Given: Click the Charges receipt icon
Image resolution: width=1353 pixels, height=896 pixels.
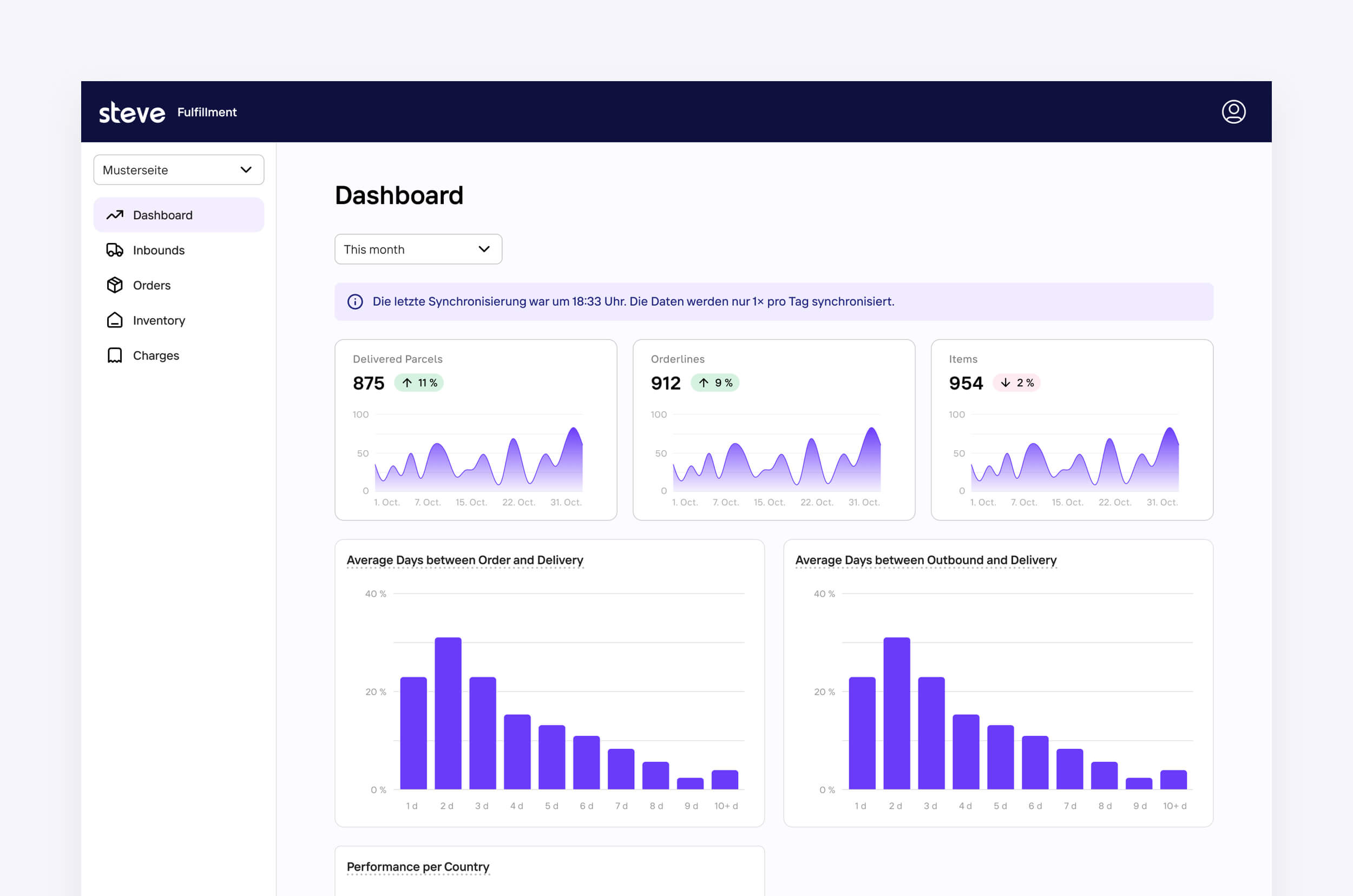Looking at the screenshot, I should pyautogui.click(x=114, y=355).
